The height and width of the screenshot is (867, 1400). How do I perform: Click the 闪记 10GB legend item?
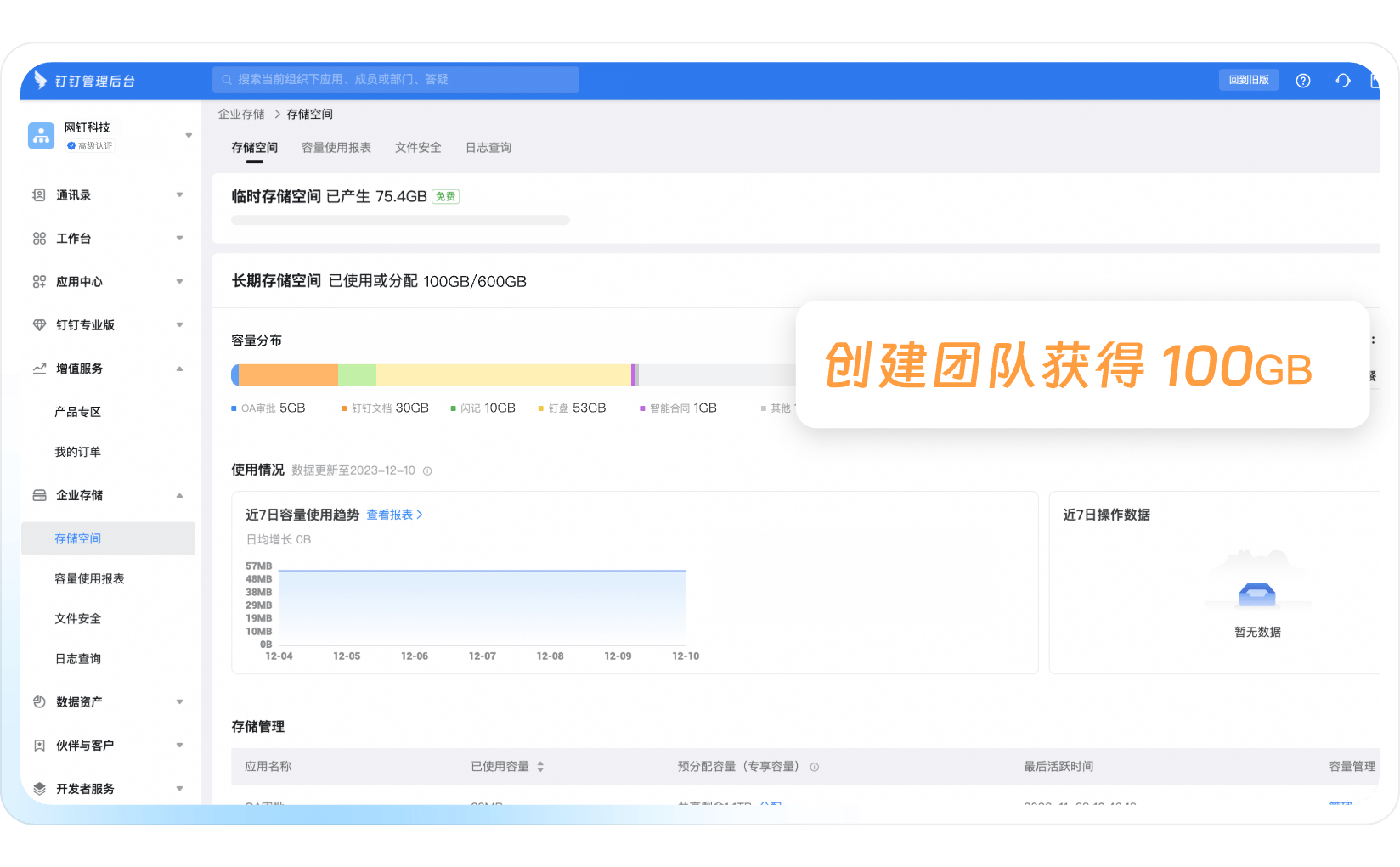click(x=483, y=408)
